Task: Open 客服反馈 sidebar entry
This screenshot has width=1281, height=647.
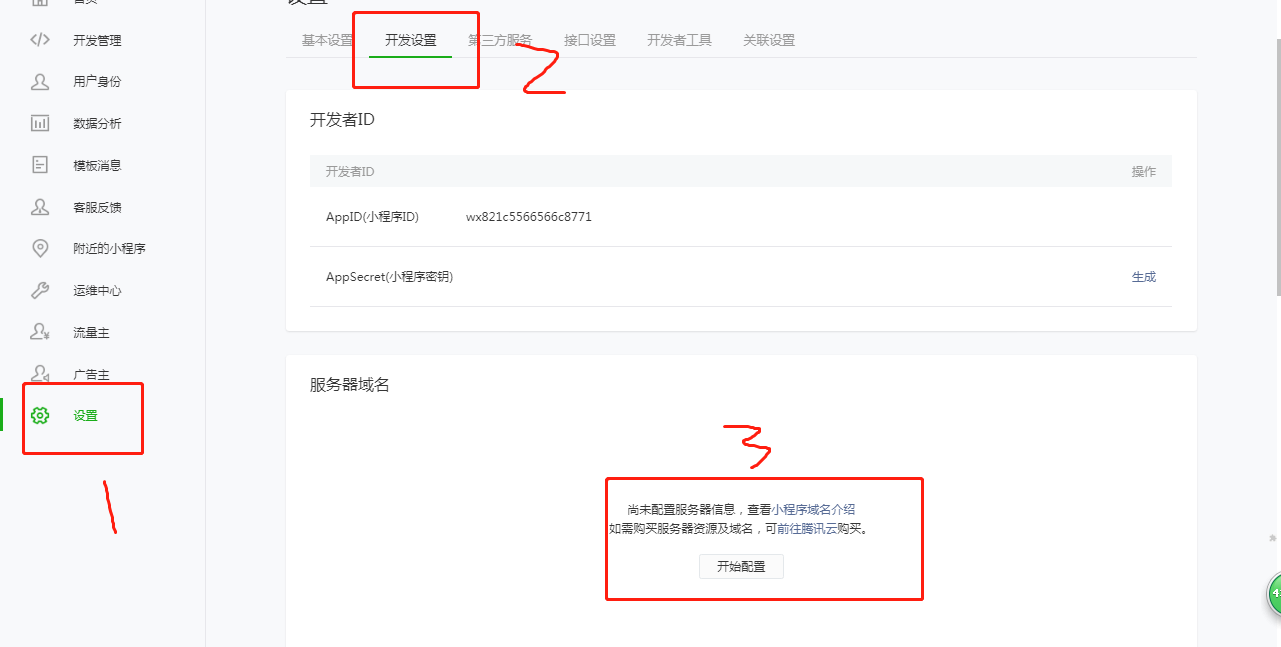Action: coord(97,208)
